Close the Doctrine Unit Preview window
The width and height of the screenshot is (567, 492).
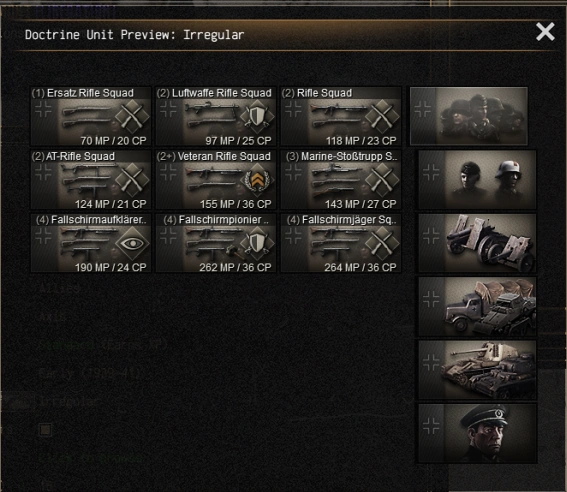point(545,32)
